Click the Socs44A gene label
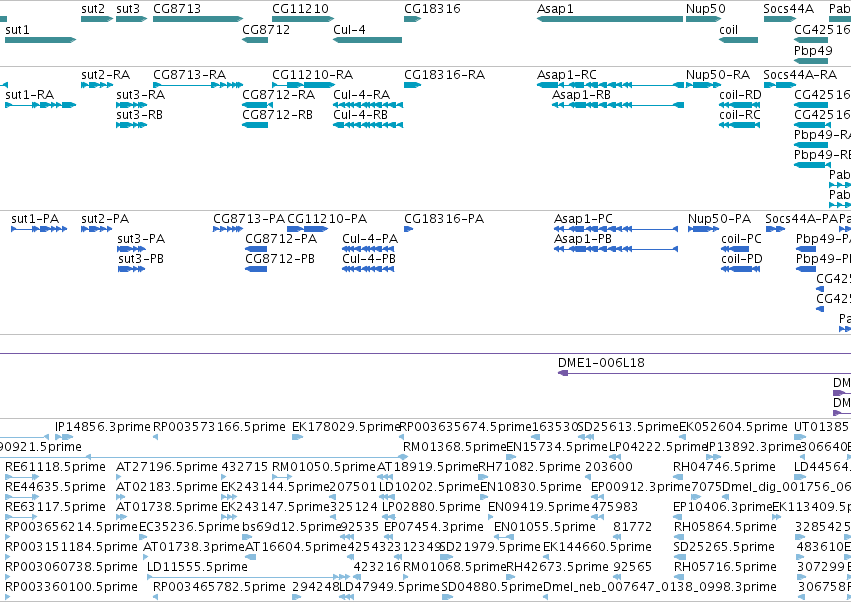851x602 pixels. tap(789, 9)
